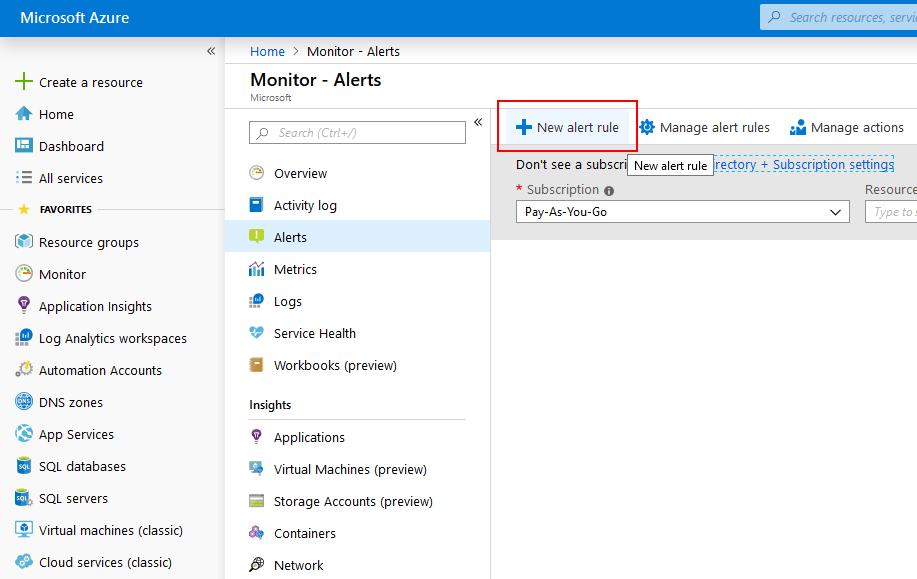Click the App Services label
Screen dimensions: 917x579
click(76, 434)
